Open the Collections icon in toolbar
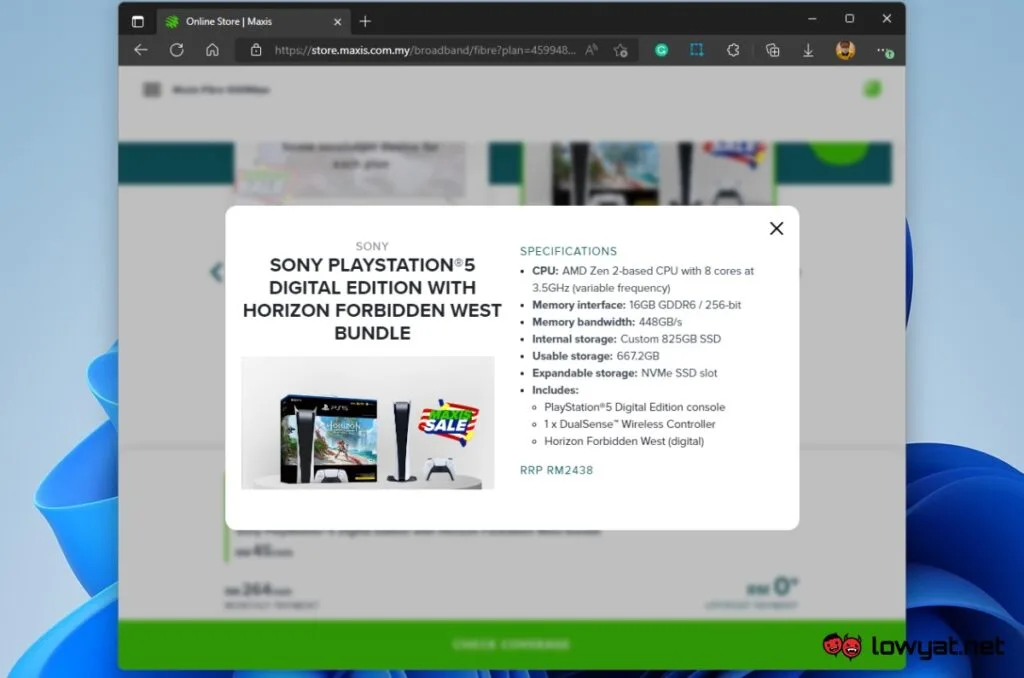This screenshot has height=678, width=1024. pos(773,50)
